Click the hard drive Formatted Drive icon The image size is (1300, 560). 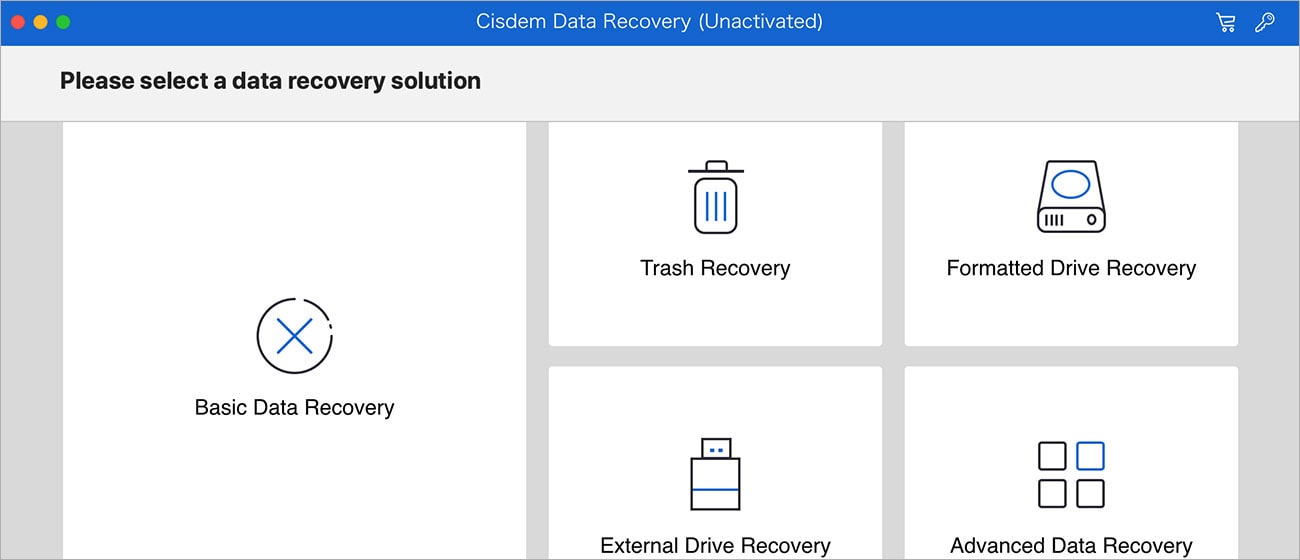pos(1071,197)
